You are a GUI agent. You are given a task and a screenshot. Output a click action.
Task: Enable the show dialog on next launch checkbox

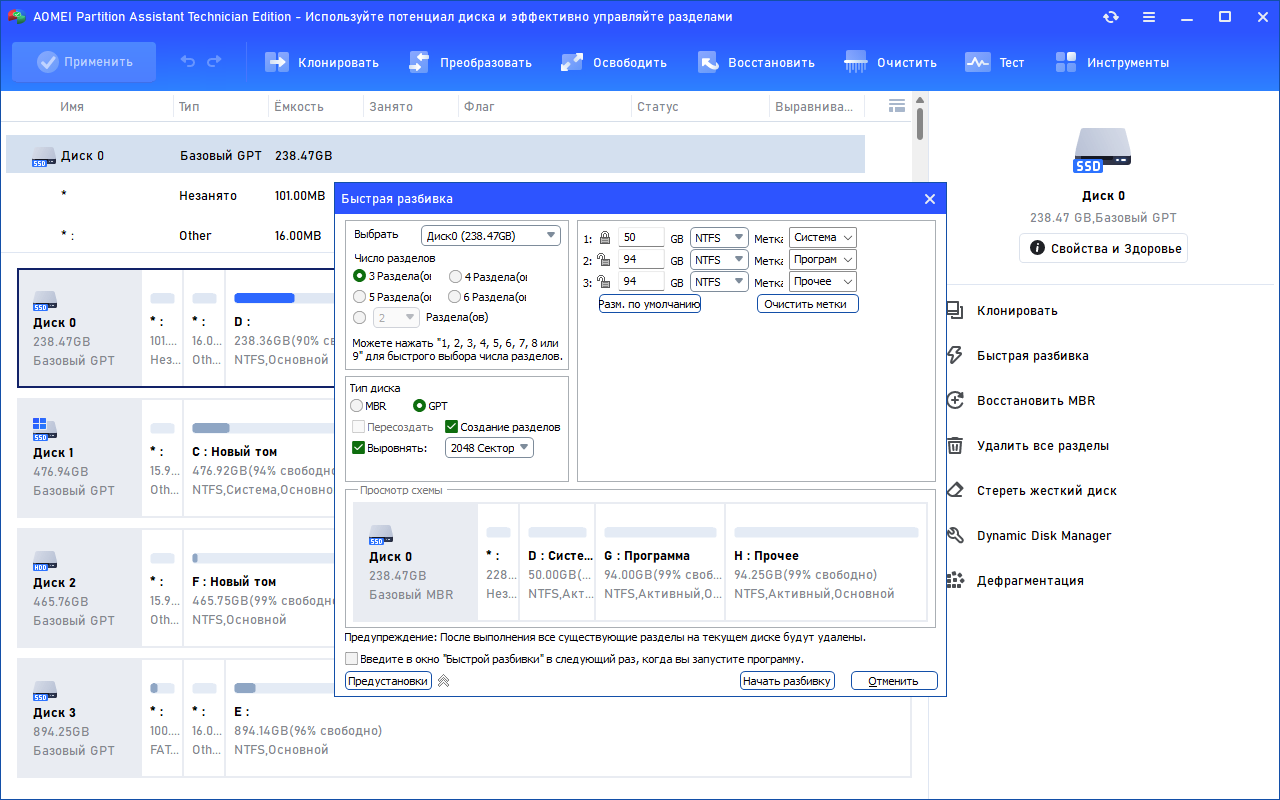point(351,659)
